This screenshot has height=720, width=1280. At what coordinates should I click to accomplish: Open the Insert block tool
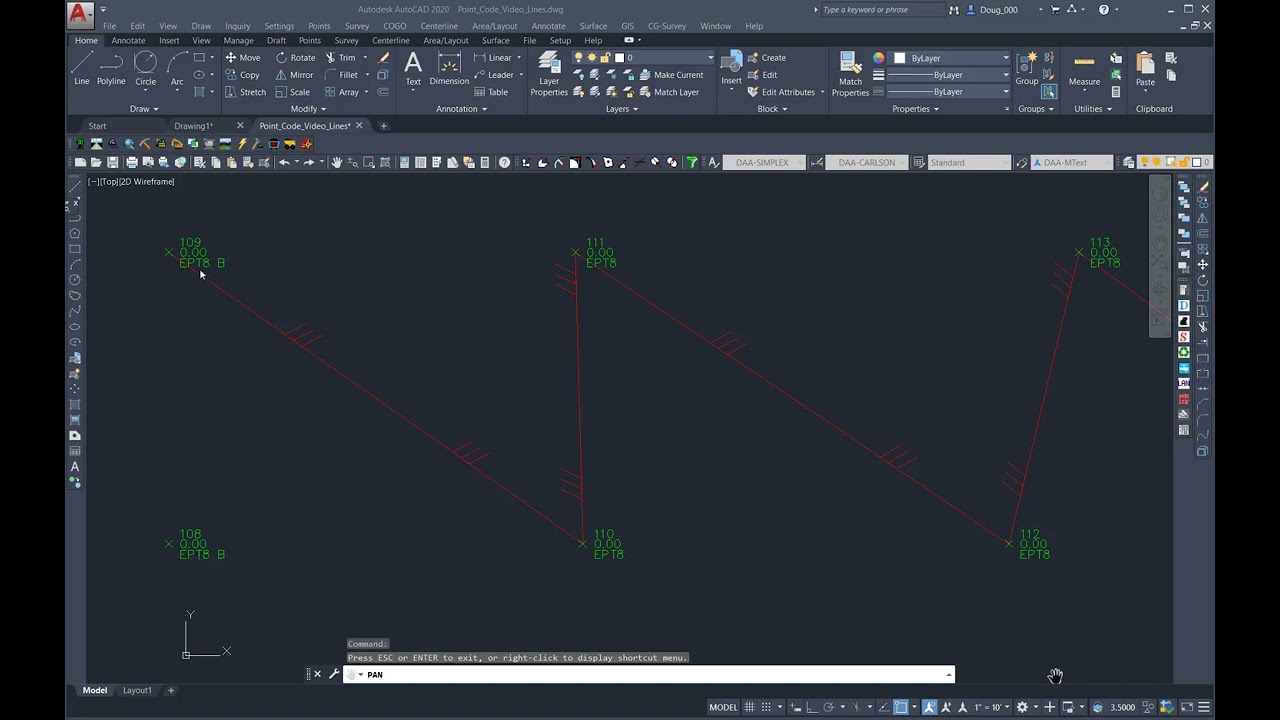pyautogui.click(x=732, y=68)
